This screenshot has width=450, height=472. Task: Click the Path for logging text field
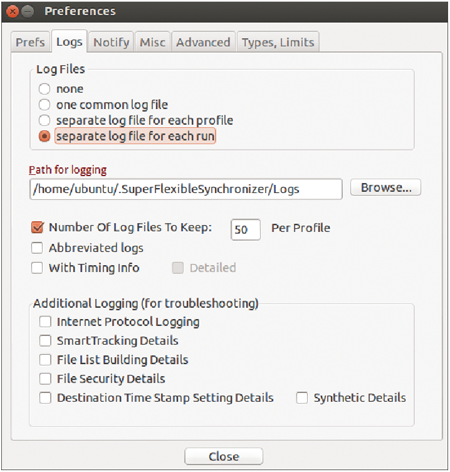[186, 189]
